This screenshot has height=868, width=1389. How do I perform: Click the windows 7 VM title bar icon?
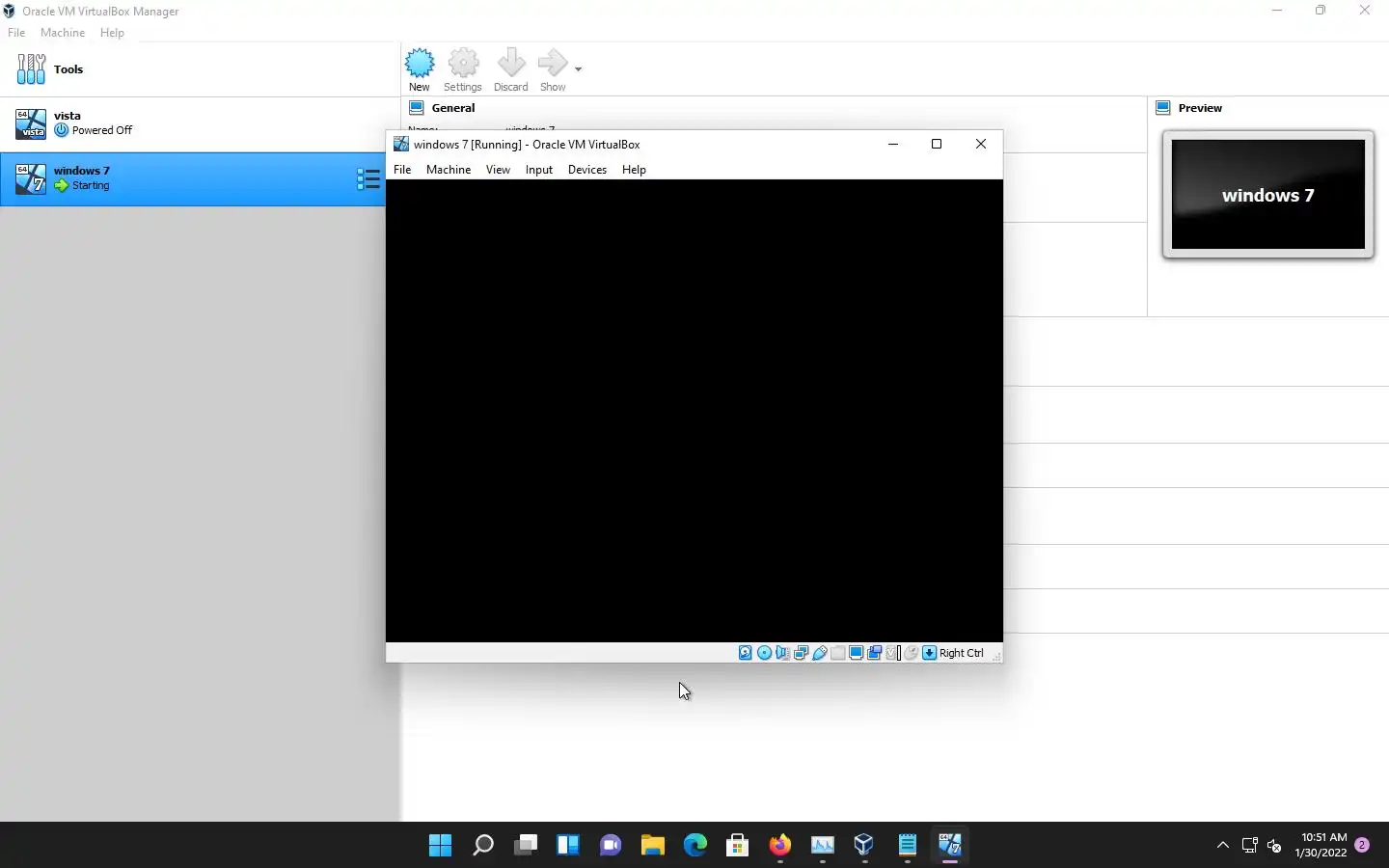point(401,144)
